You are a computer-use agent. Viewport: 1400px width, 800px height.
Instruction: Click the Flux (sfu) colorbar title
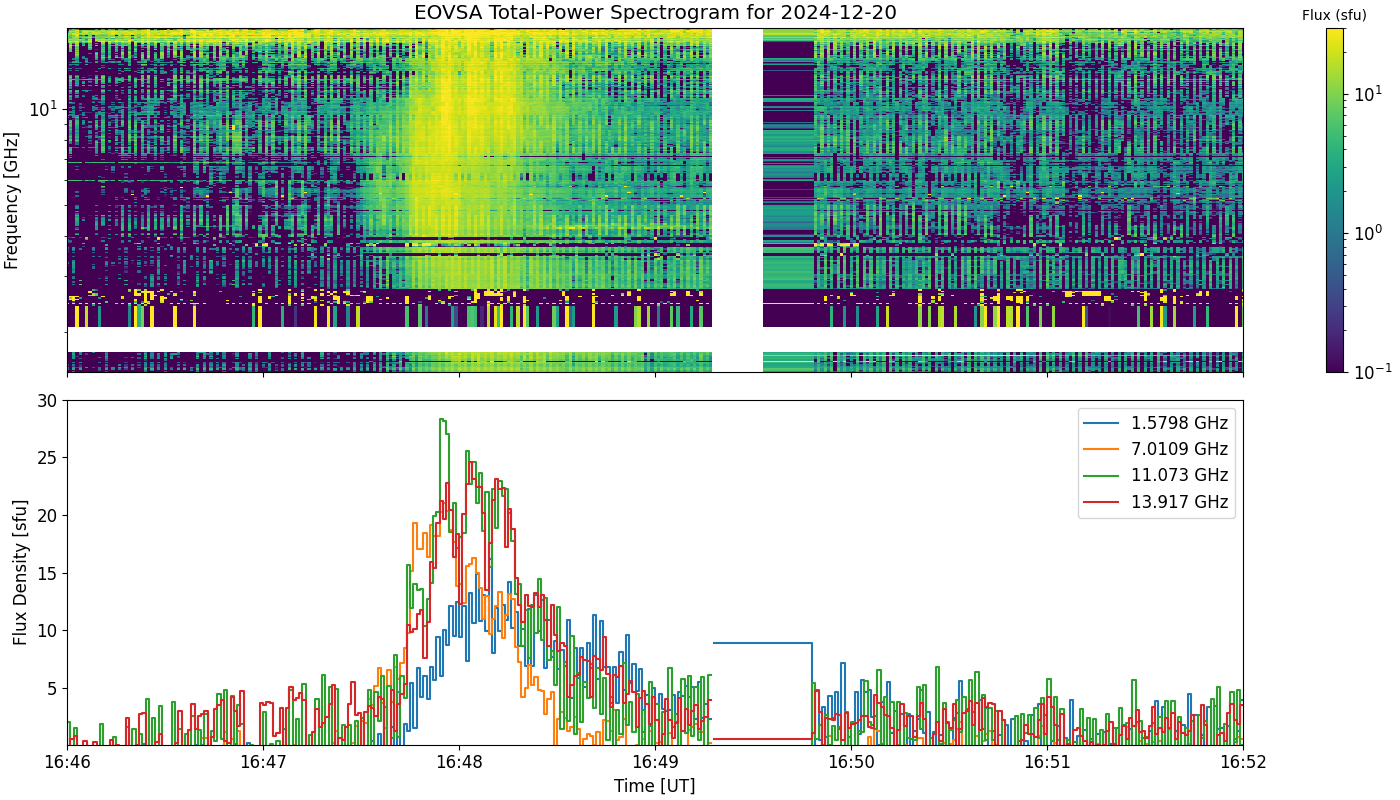(1334, 15)
